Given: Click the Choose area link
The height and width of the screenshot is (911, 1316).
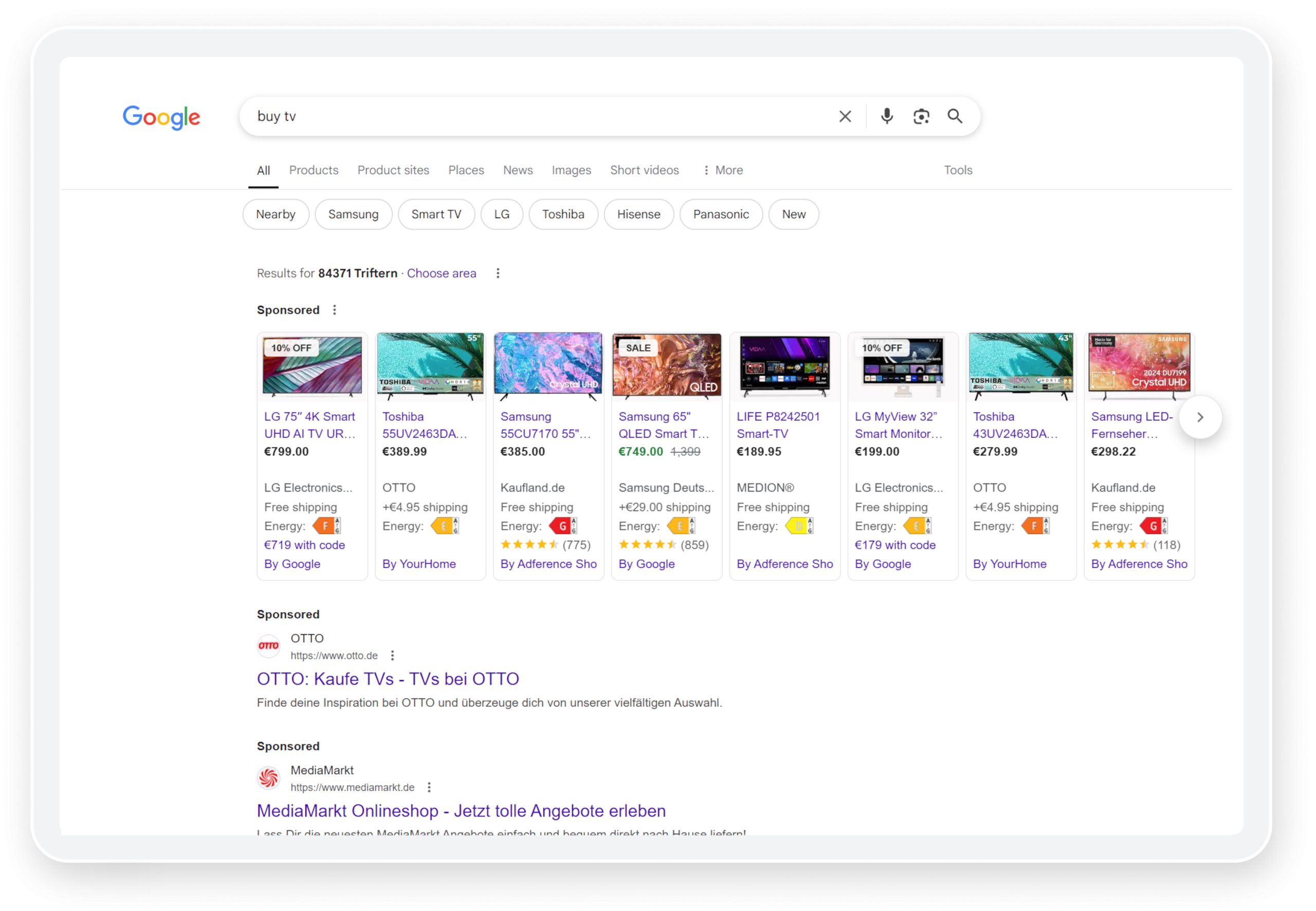Looking at the screenshot, I should click(x=442, y=273).
